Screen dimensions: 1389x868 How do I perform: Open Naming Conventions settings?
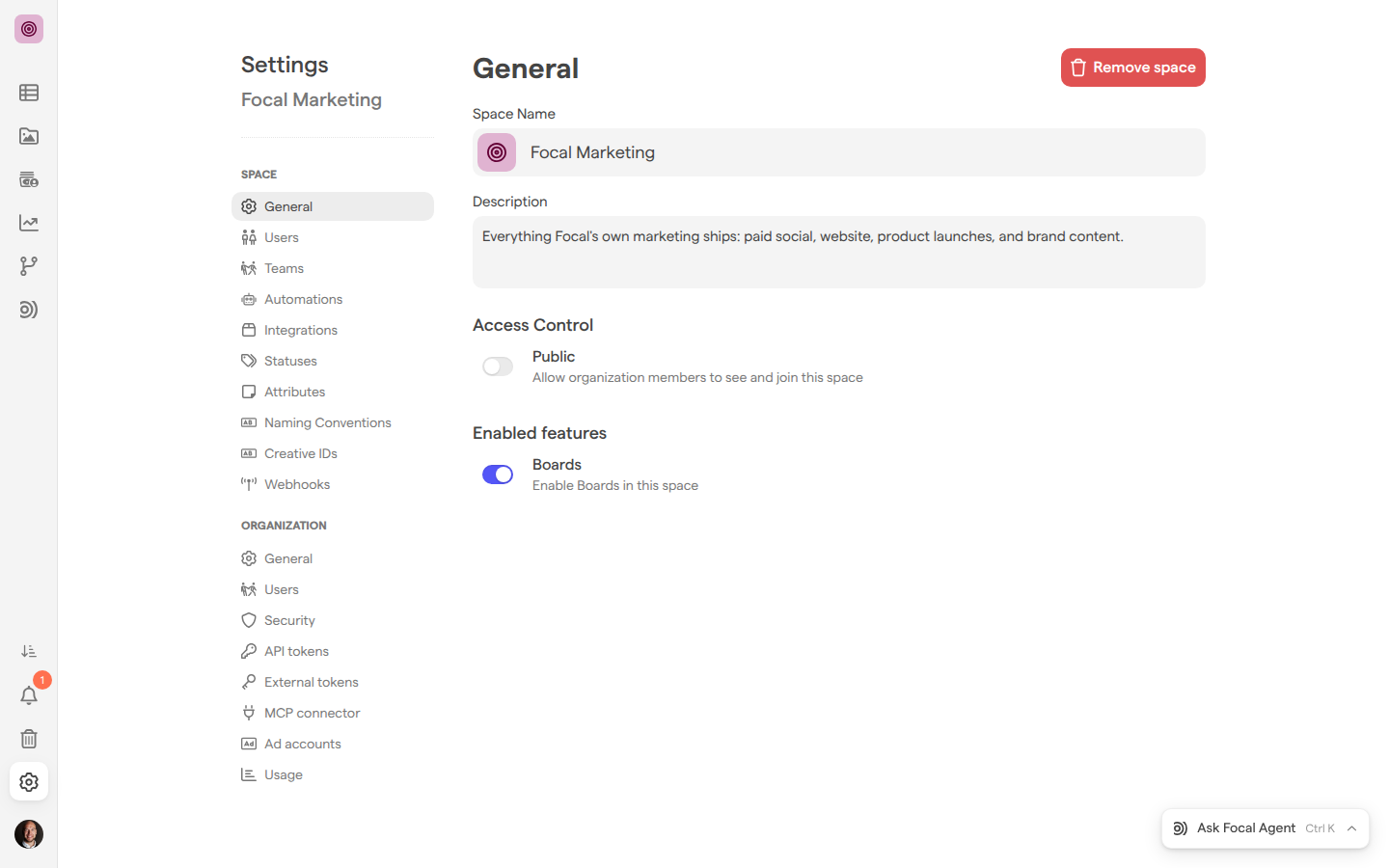pyautogui.click(x=333, y=422)
